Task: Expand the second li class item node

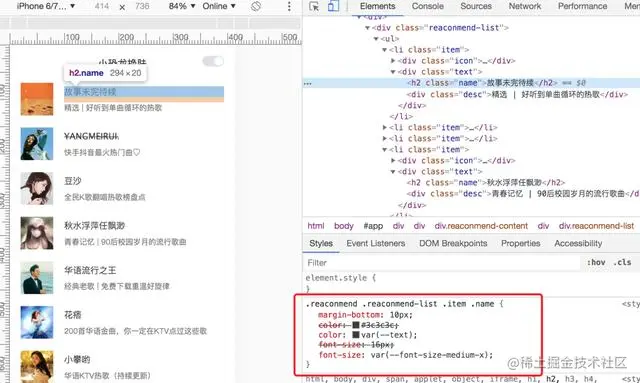Action: pos(384,127)
